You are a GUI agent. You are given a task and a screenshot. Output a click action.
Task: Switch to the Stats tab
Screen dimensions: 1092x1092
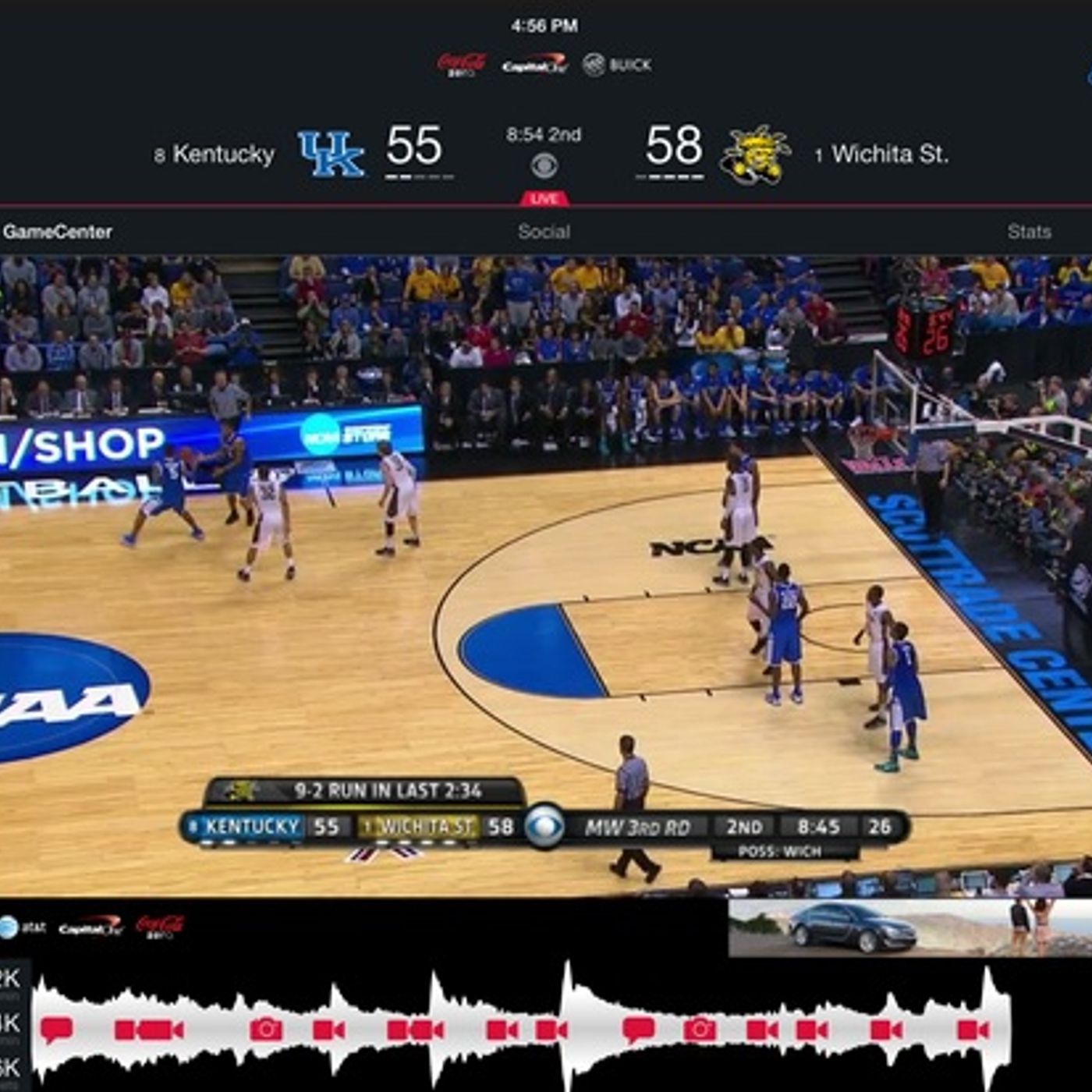(x=1028, y=232)
